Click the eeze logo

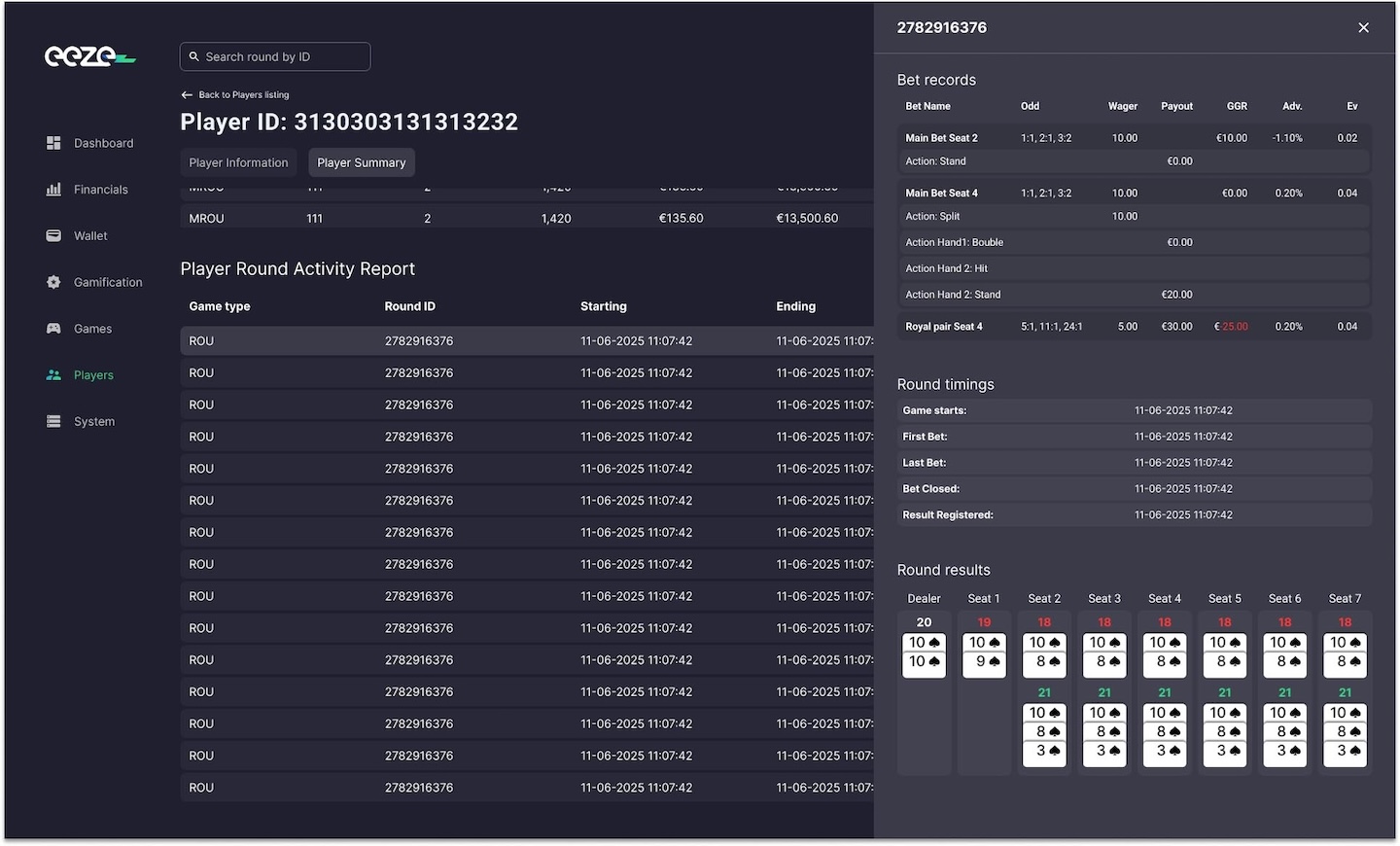pos(89,57)
